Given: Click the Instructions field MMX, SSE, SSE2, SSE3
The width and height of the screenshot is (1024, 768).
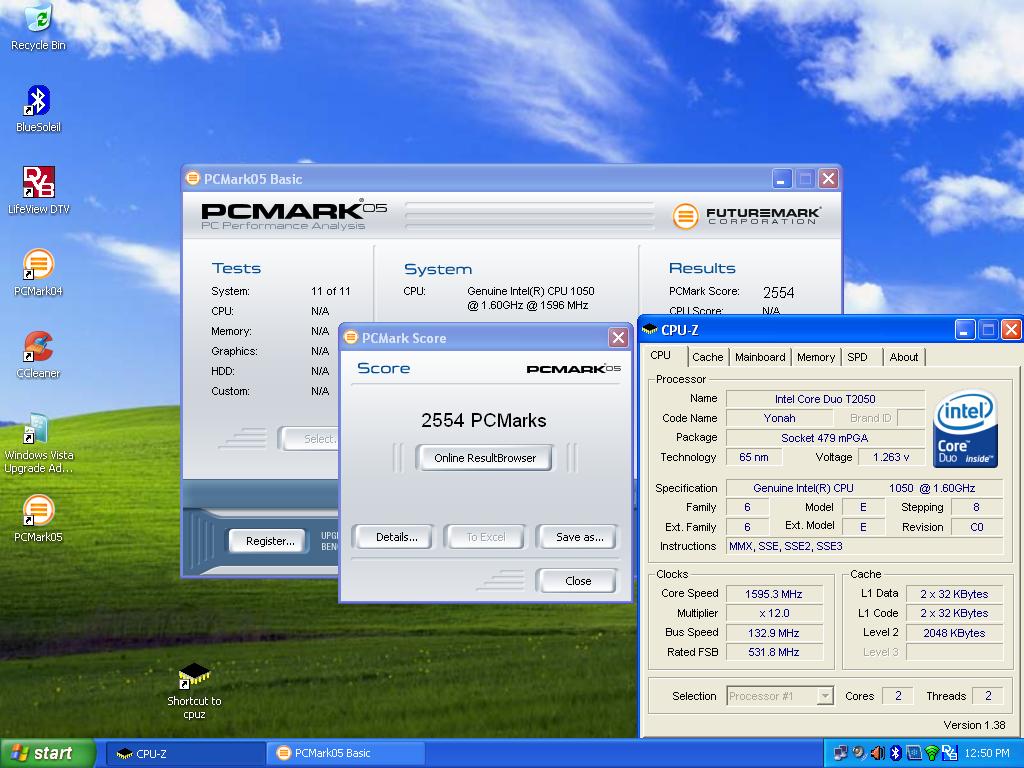Looking at the screenshot, I should [865, 546].
